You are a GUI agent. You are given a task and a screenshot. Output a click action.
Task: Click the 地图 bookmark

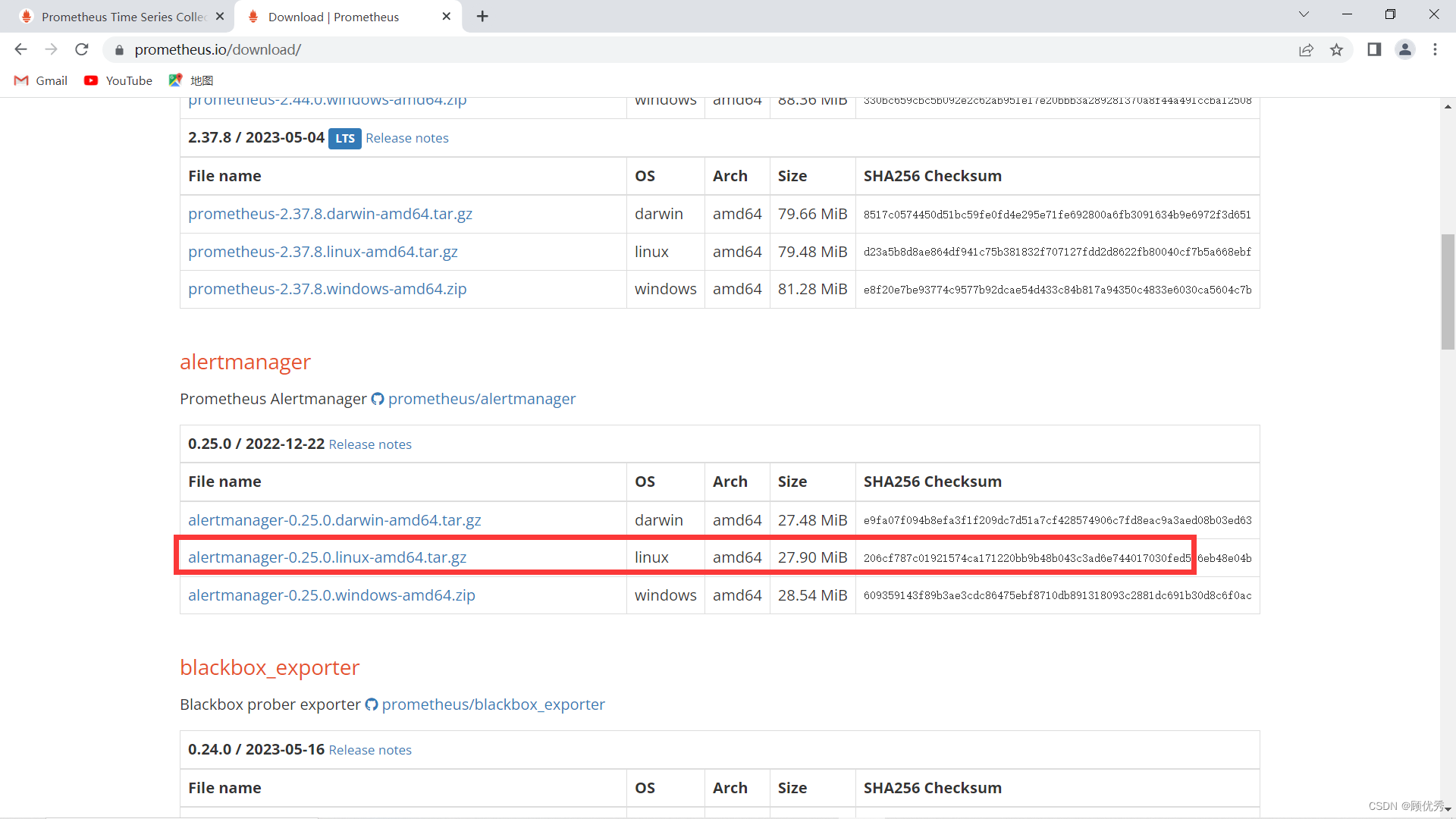[190, 80]
